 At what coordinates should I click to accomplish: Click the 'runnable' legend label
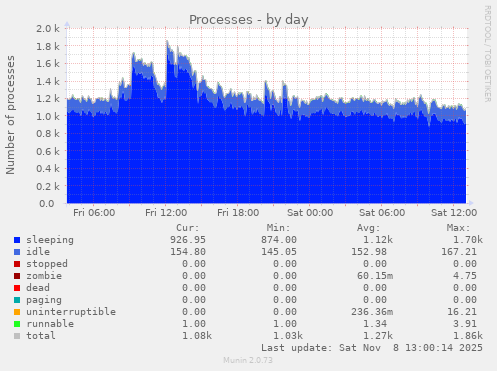[50, 324]
